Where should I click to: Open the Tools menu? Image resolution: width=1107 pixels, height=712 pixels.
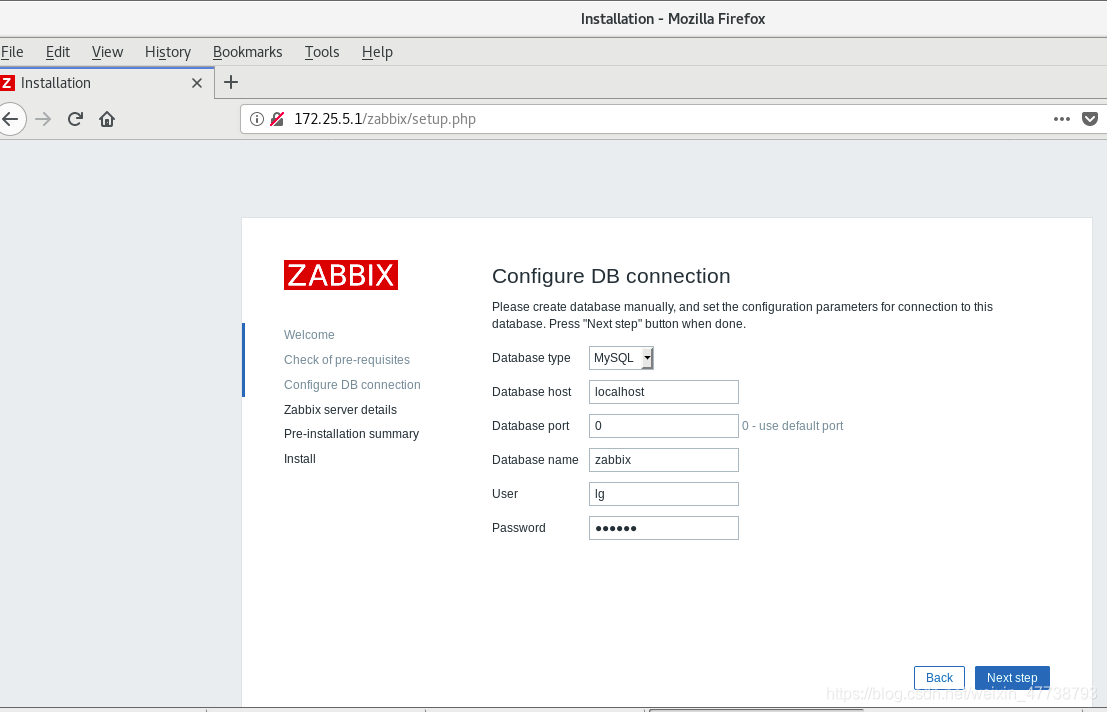pos(322,52)
